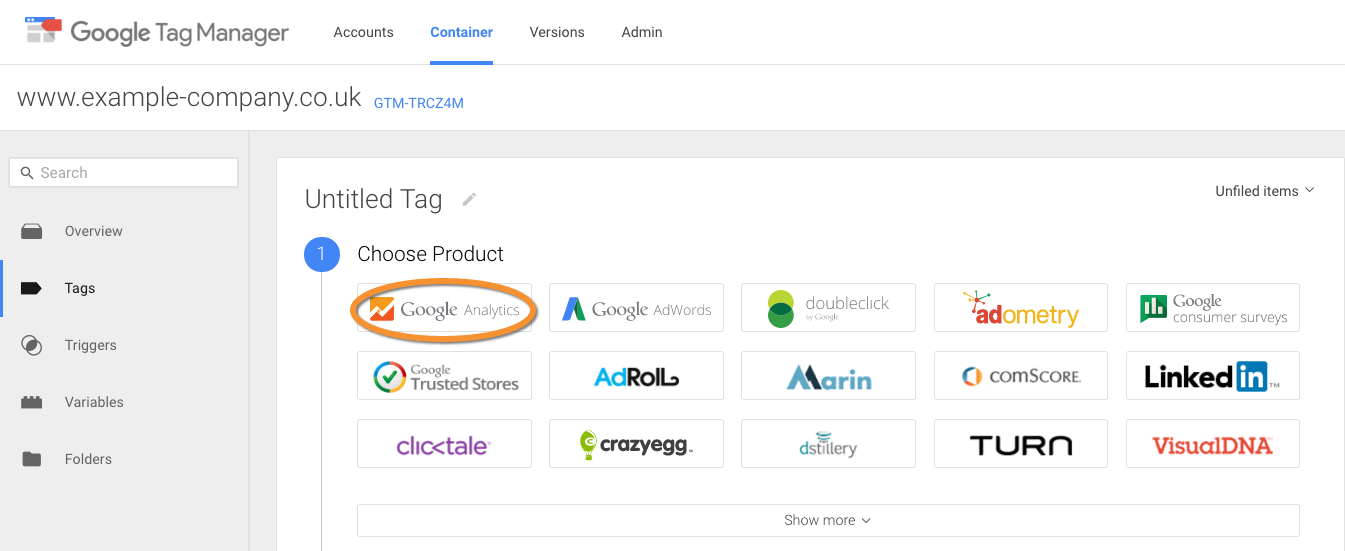
Task: Expand the Show more products list
Action: coord(827,520)
